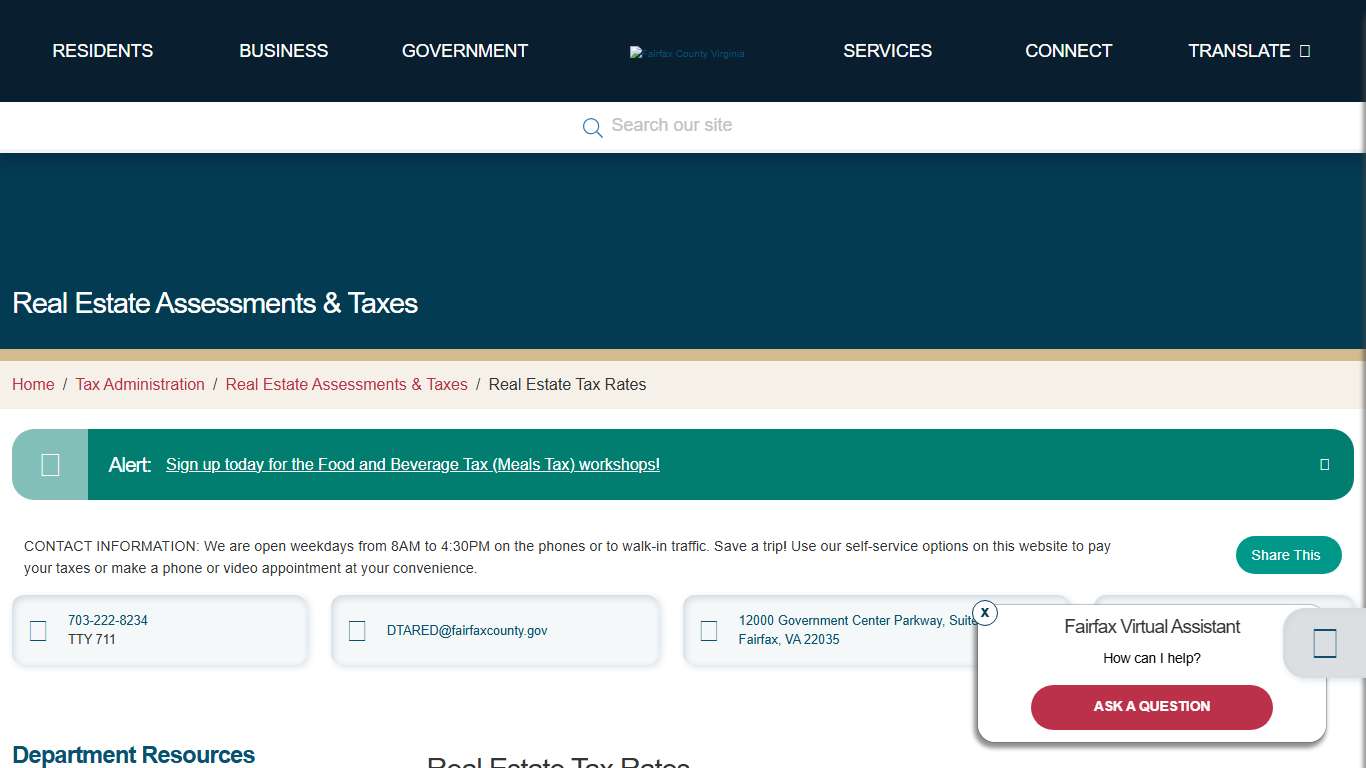Click the search magnifying glass icon
Image resolution: width=1366 pixels, height=768 pixels.
(592, 127)
